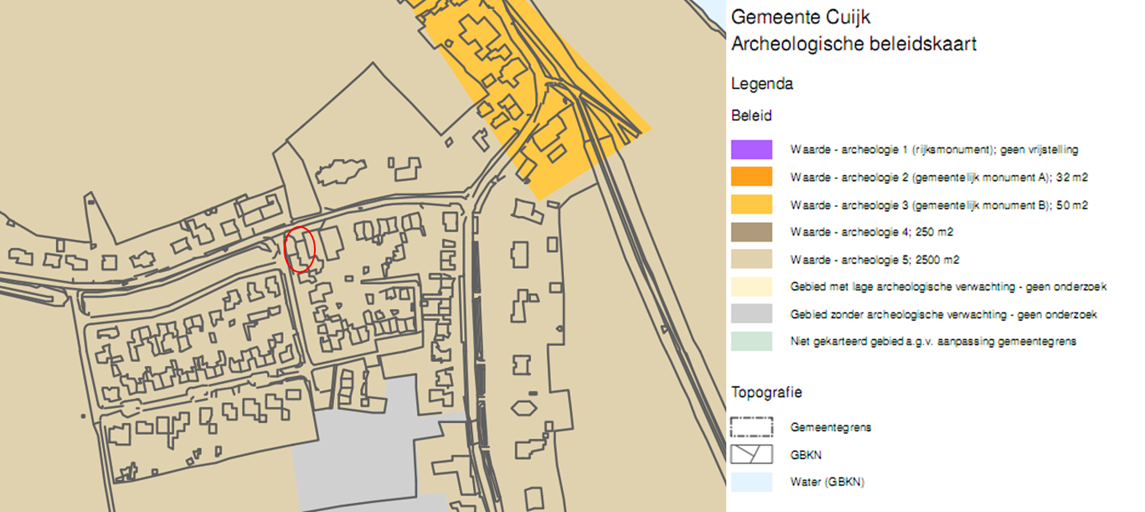1145x512 pixels.
Task: Click 'Waarde - archeologie 4; 250 m2' text
Action: point(871,232)
